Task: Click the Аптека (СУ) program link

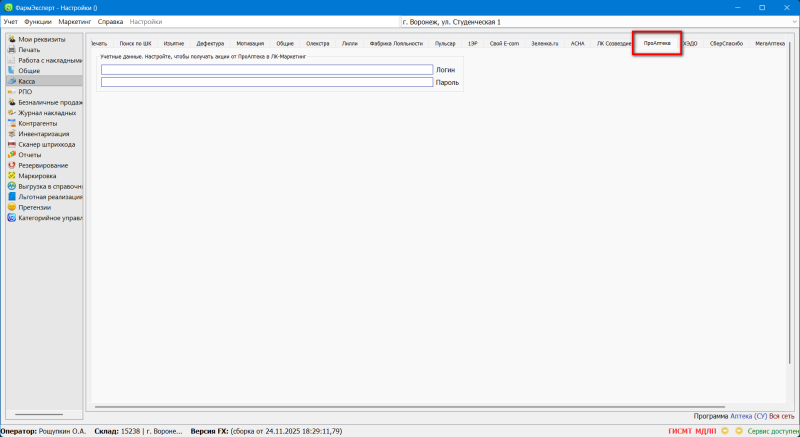Action: [748, 416]
